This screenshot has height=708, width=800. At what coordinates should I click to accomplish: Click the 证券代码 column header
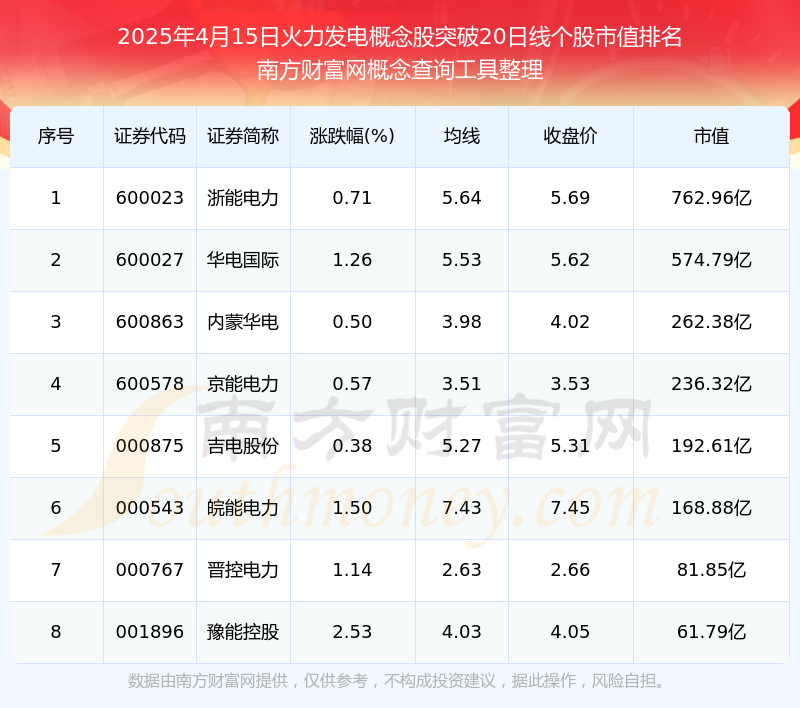(x=149, y=136)
